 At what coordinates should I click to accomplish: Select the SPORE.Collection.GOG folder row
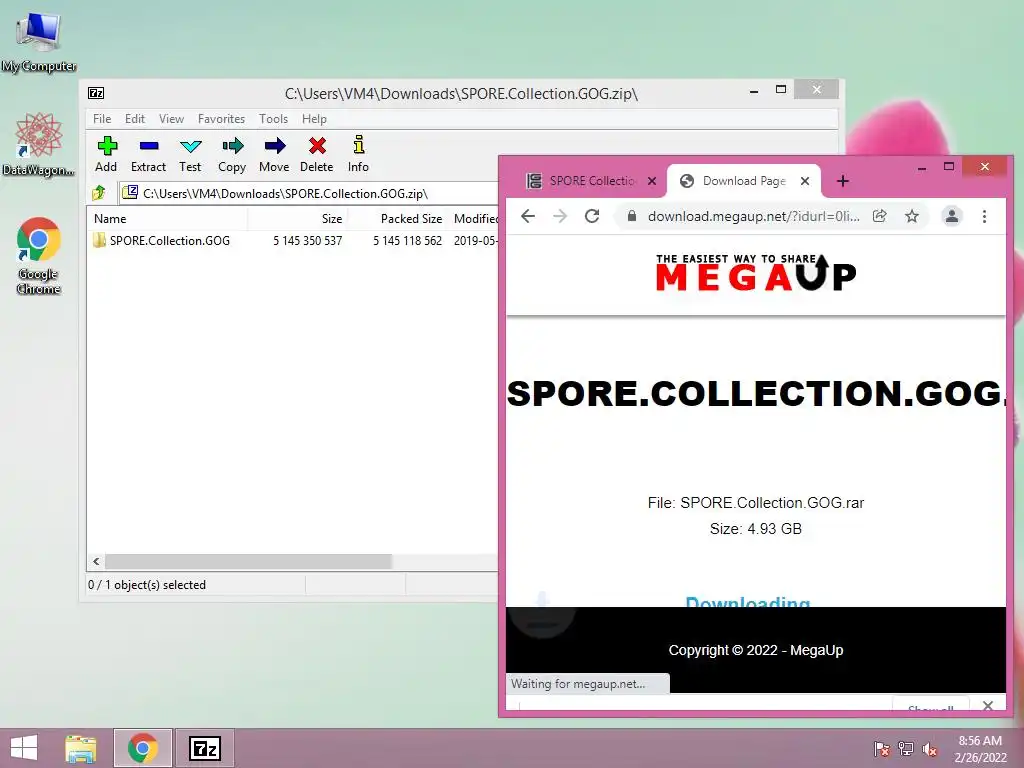[294, 240]
